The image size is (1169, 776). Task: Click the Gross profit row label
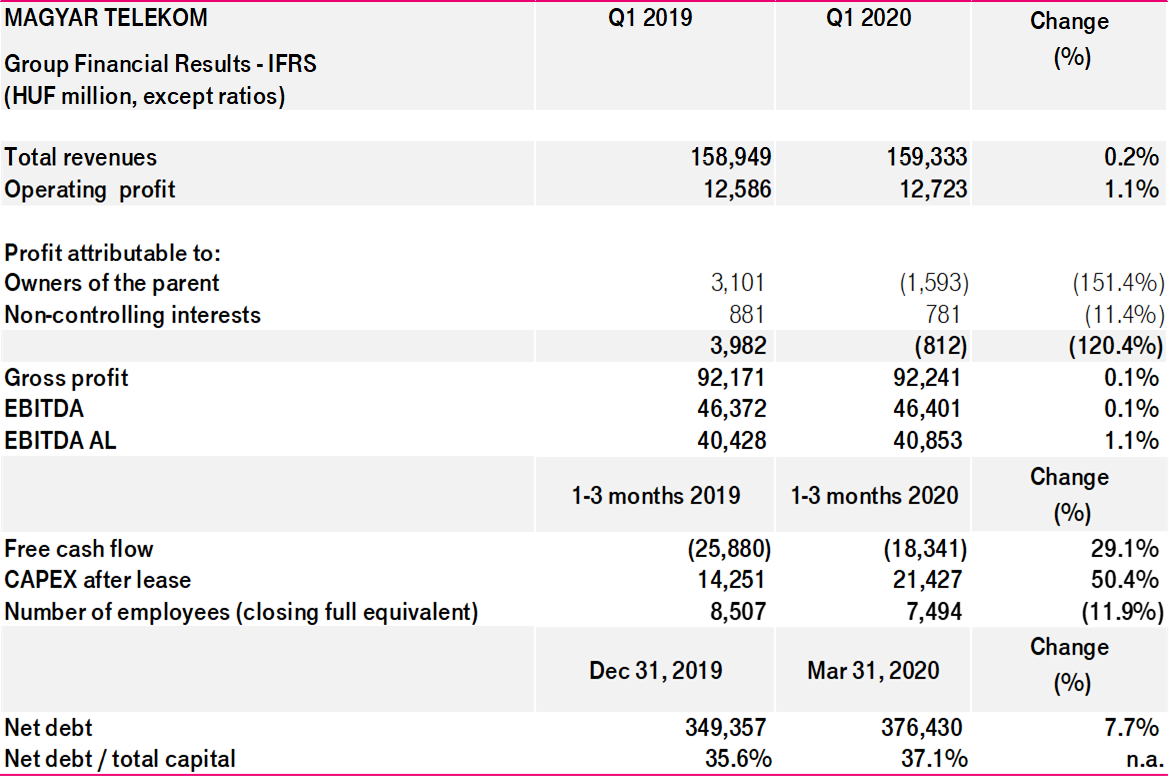click(x=66, y=378)
